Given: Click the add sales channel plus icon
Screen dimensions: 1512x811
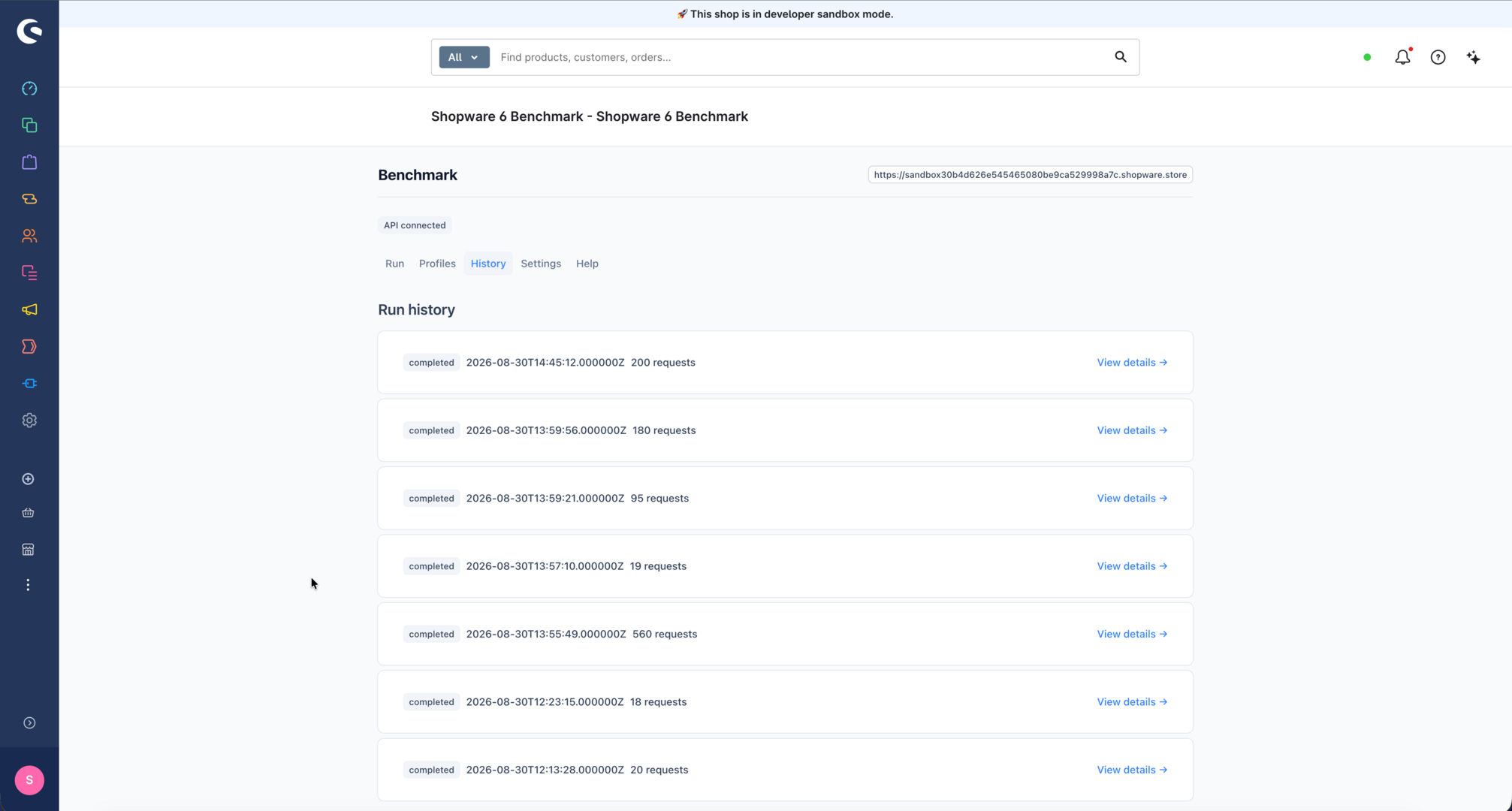Looking at the screenshot, I should pyautogui.click(x=29, y=479).
